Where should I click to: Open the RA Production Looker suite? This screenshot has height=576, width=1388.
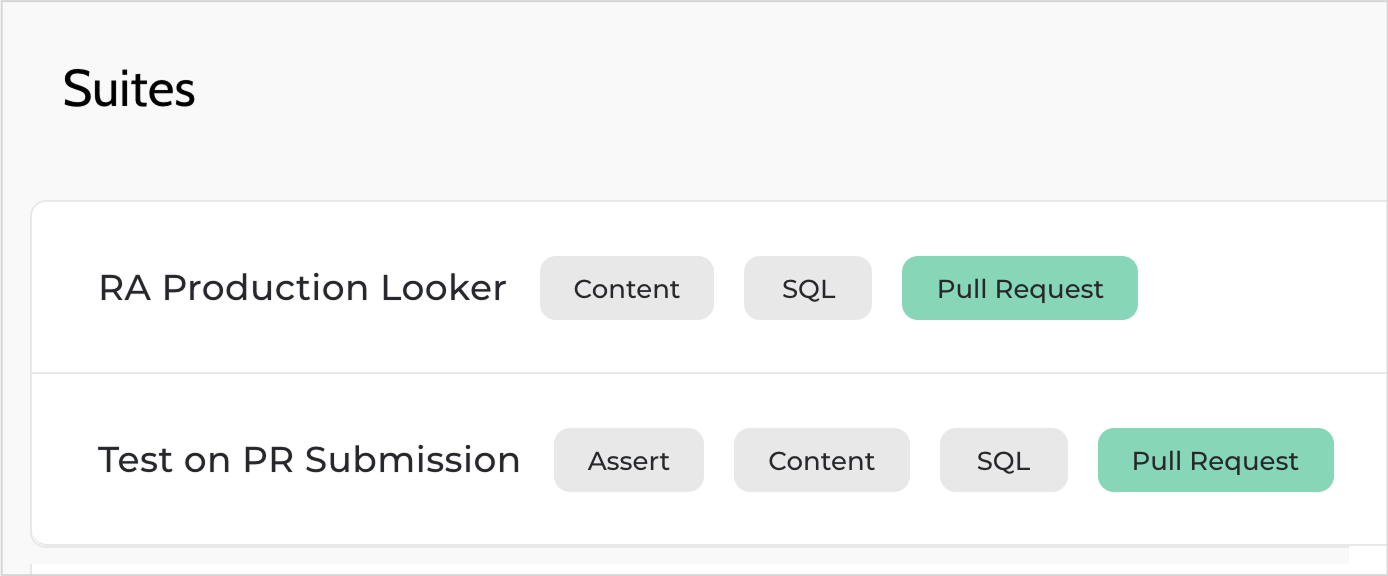click(x=302, y=288)
